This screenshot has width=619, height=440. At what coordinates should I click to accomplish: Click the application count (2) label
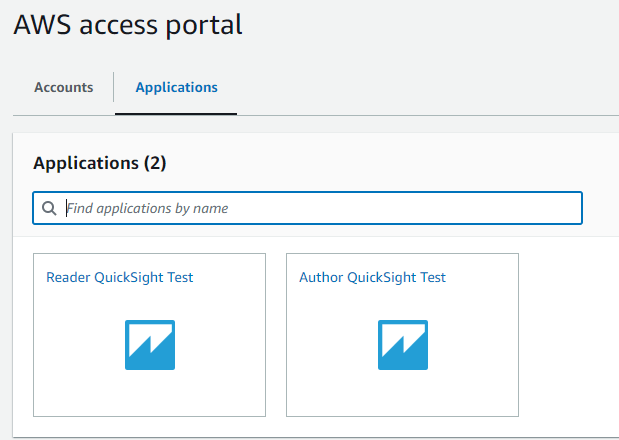[x=155, y=163]
